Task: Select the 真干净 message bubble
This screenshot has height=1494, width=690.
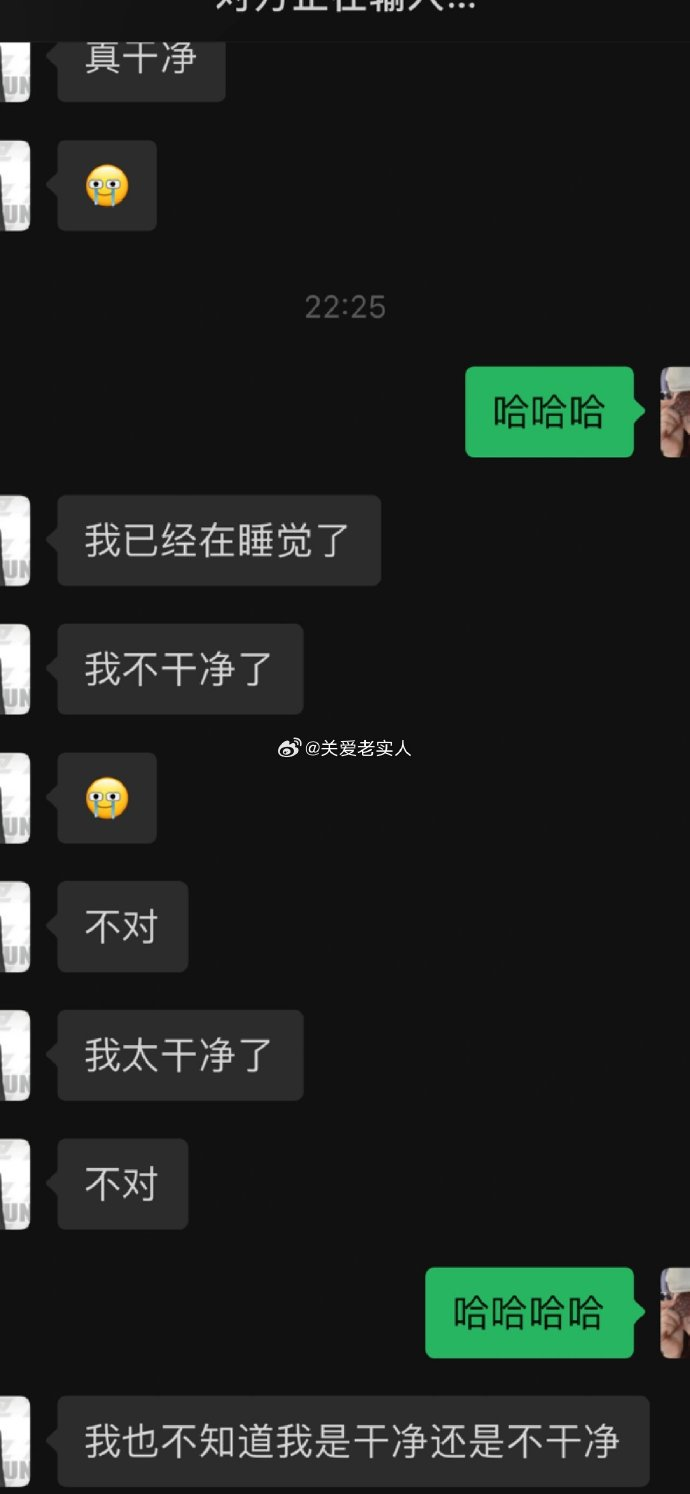Action: [x=141, y=71]
